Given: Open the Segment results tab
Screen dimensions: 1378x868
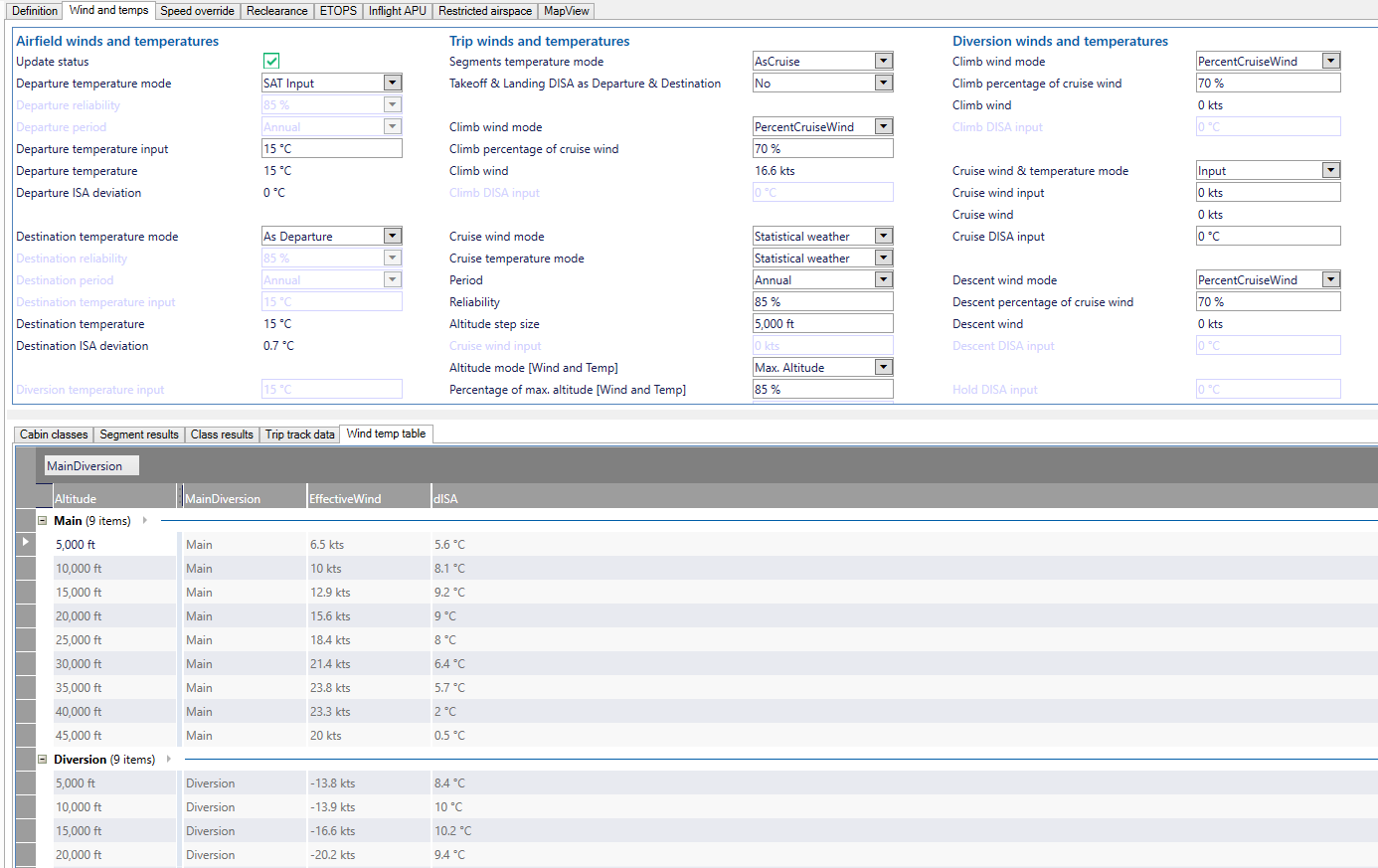Looking at the screenshot, I should click(x=138, y=434).
